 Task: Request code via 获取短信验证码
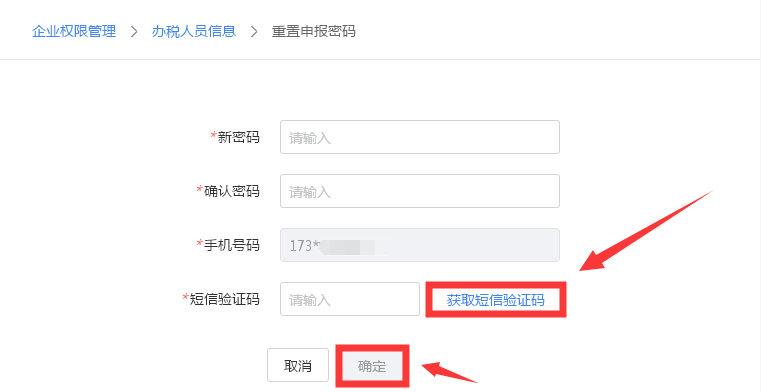[x=496, y=300]
